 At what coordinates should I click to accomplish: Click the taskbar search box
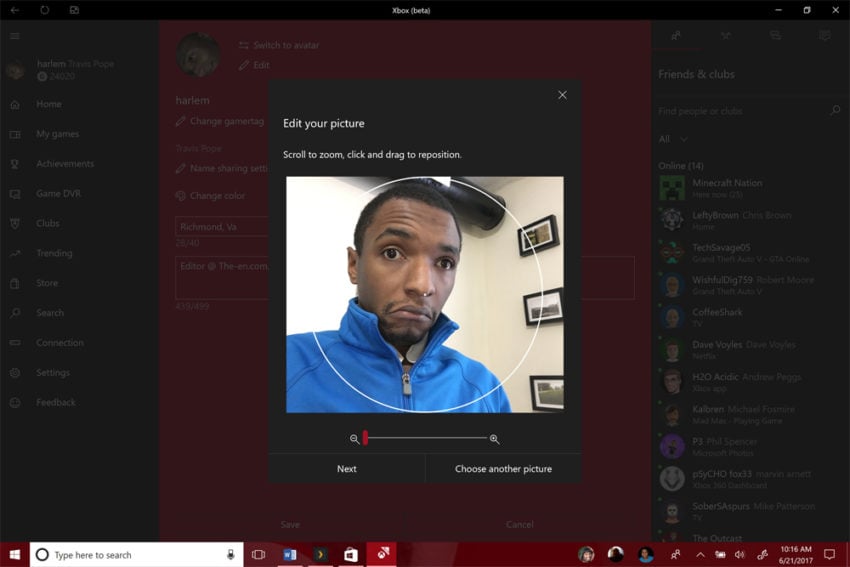tap(136, 555)
